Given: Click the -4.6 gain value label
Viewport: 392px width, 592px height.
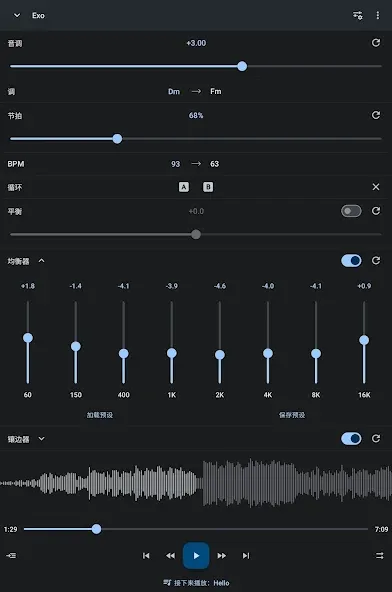Looking at the screenshot, I should pos(220,286).
